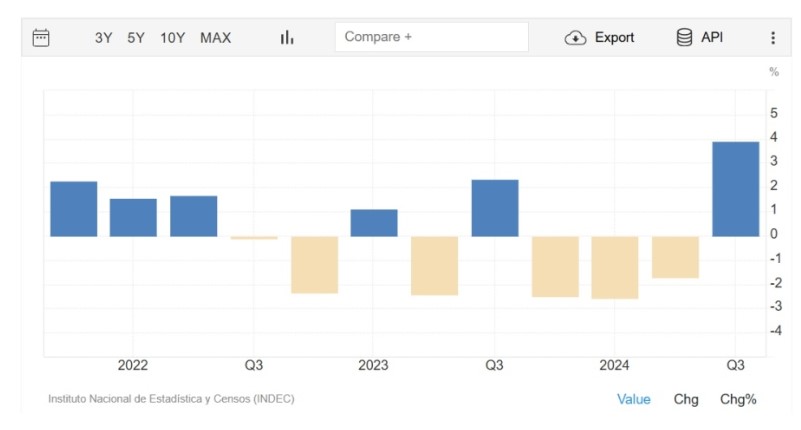Screen dimensions: 801x430
Task: Click the blue bar at Q3 2023
Action: point(495,208)
